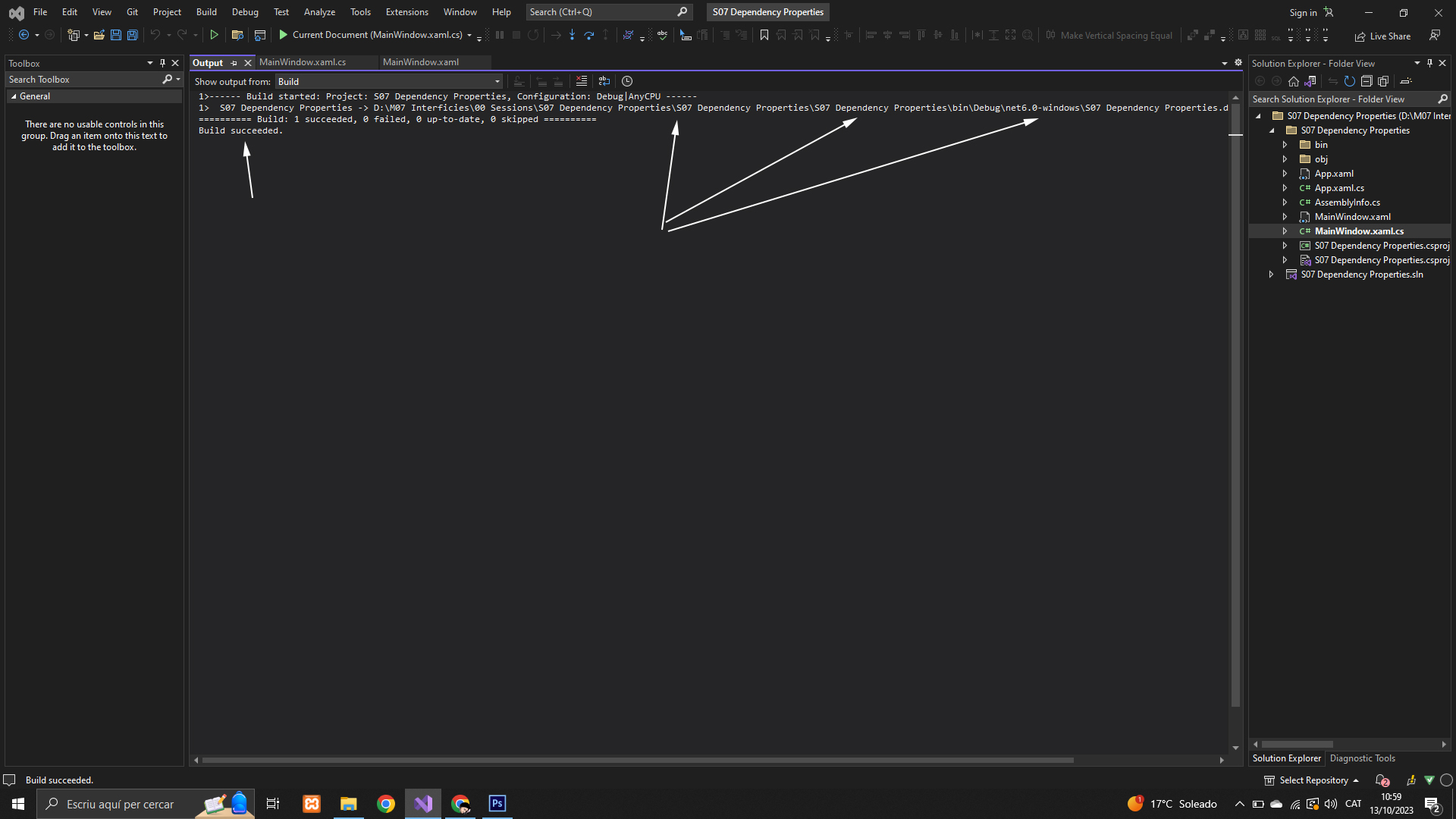1456x819 pixels.
Task: Collapse the General toolbox group
Action: click(x=14, y=96)
